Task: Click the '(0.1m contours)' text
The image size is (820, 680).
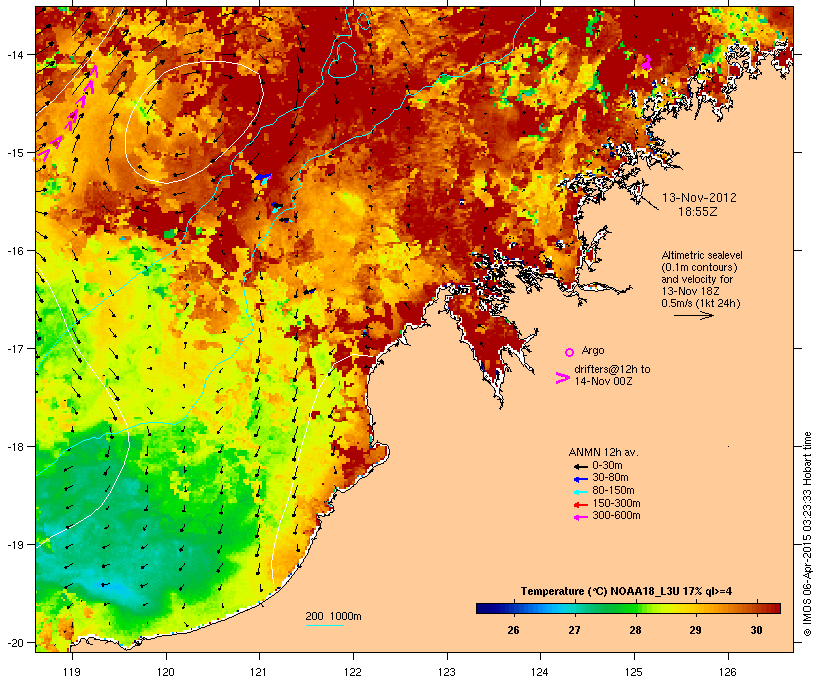Action: click(x=699, y=267)
